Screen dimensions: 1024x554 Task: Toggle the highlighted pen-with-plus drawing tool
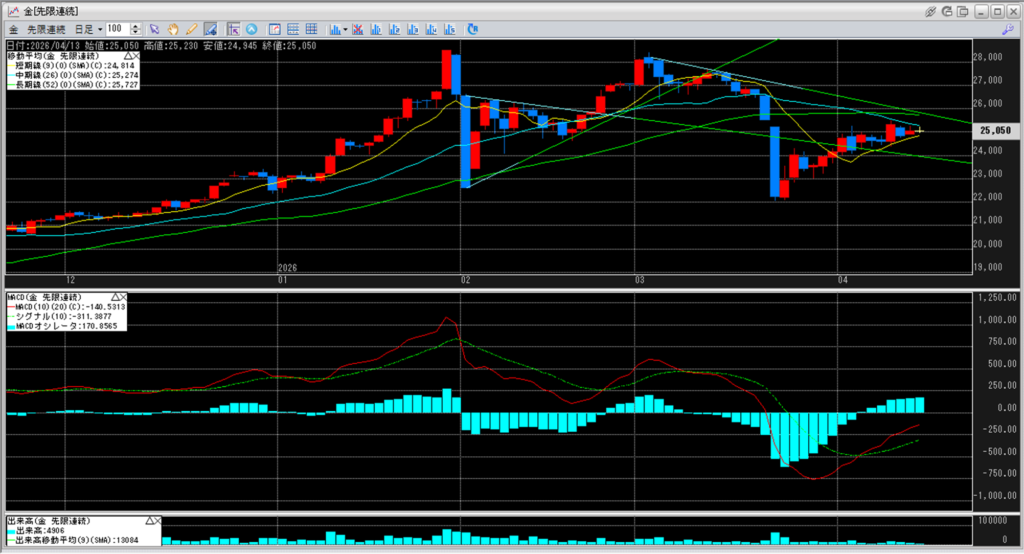tap(210, 29)
